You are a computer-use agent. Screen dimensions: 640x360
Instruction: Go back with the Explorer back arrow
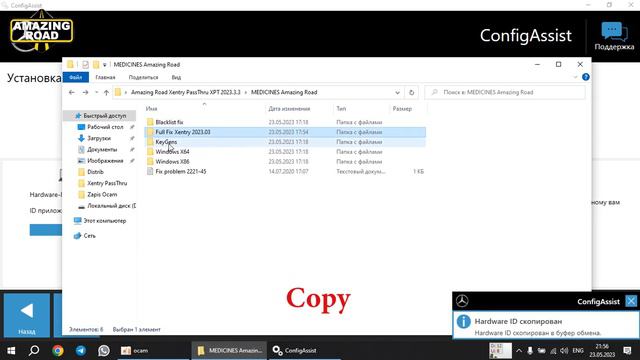coord(72,93)
